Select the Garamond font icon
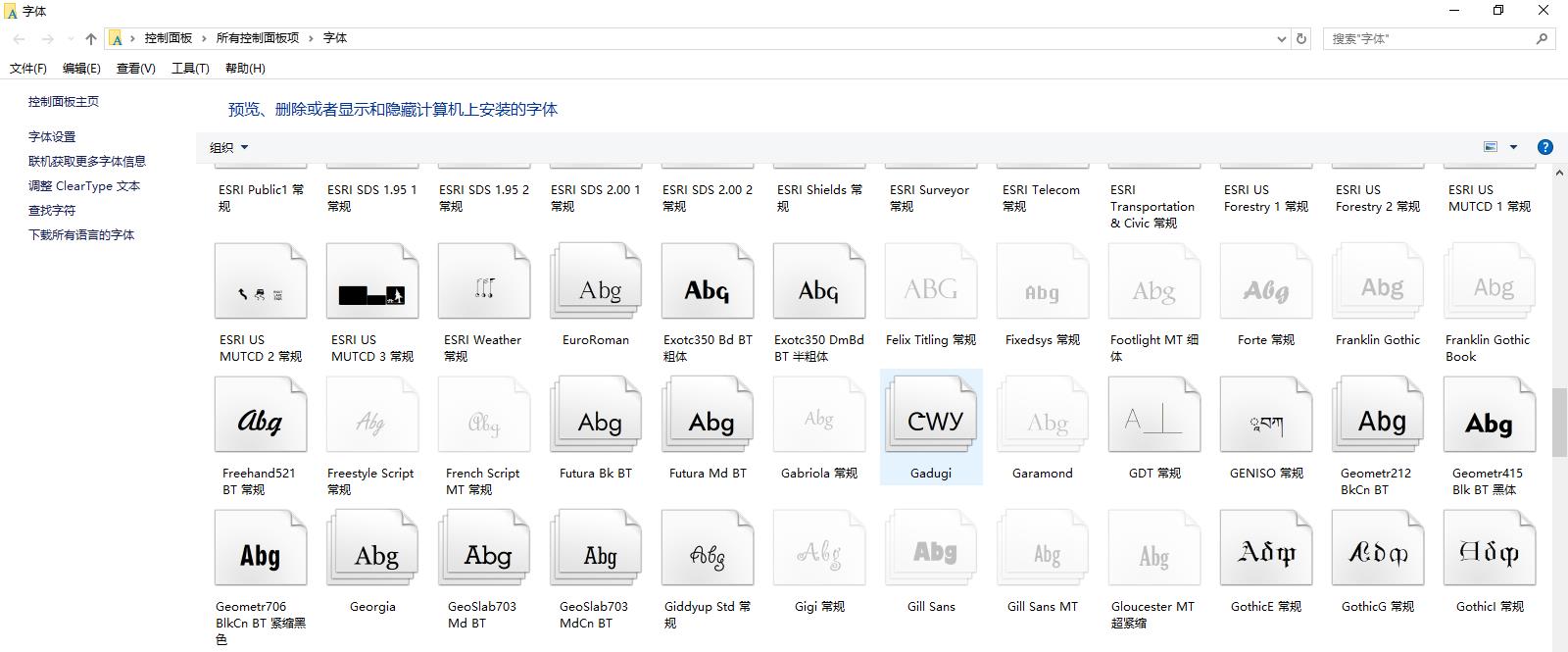1568x652 pixels. point(1043,416)
